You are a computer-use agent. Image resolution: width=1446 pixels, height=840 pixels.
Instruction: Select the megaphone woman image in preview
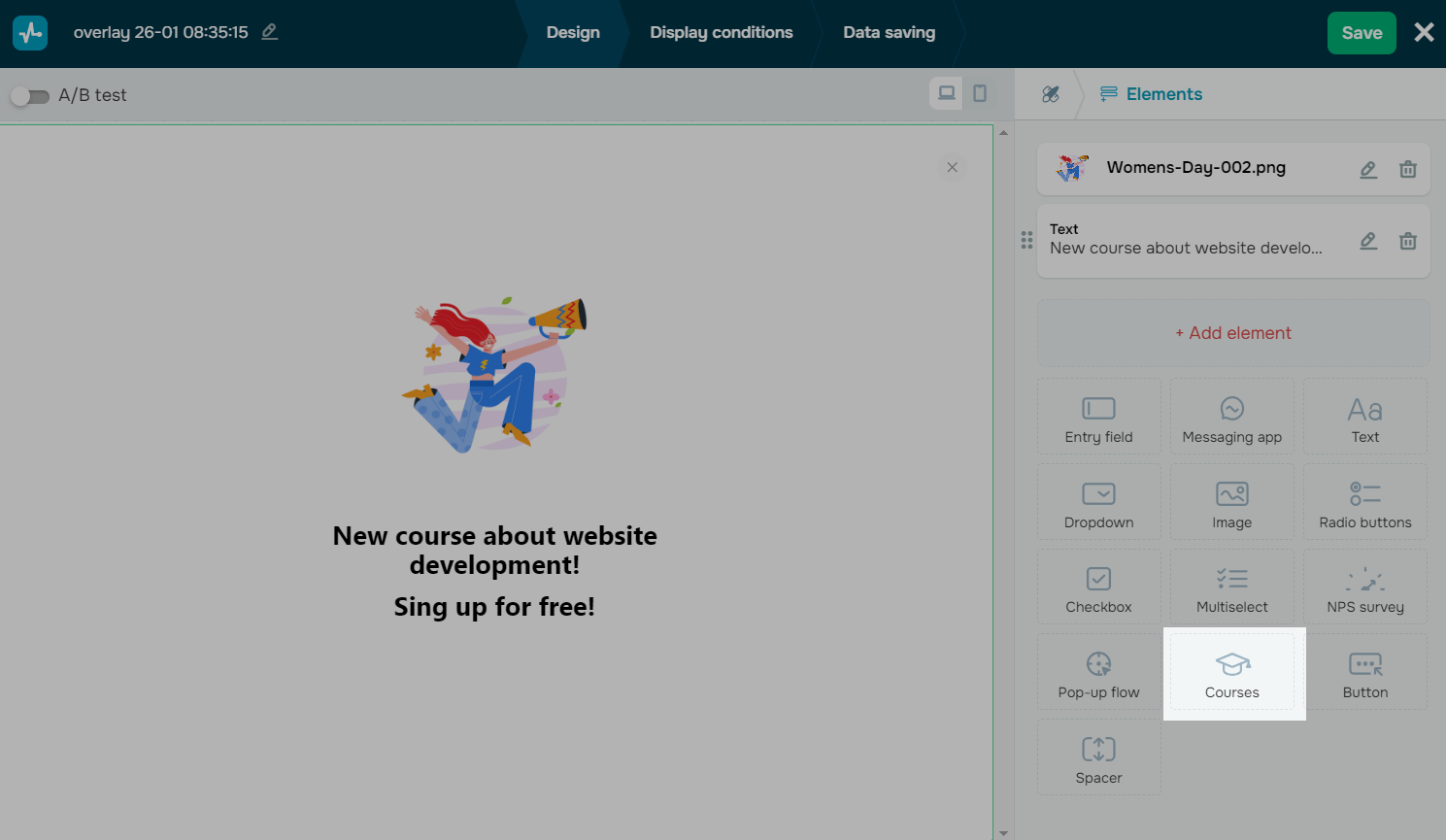(x=495, y=376)
